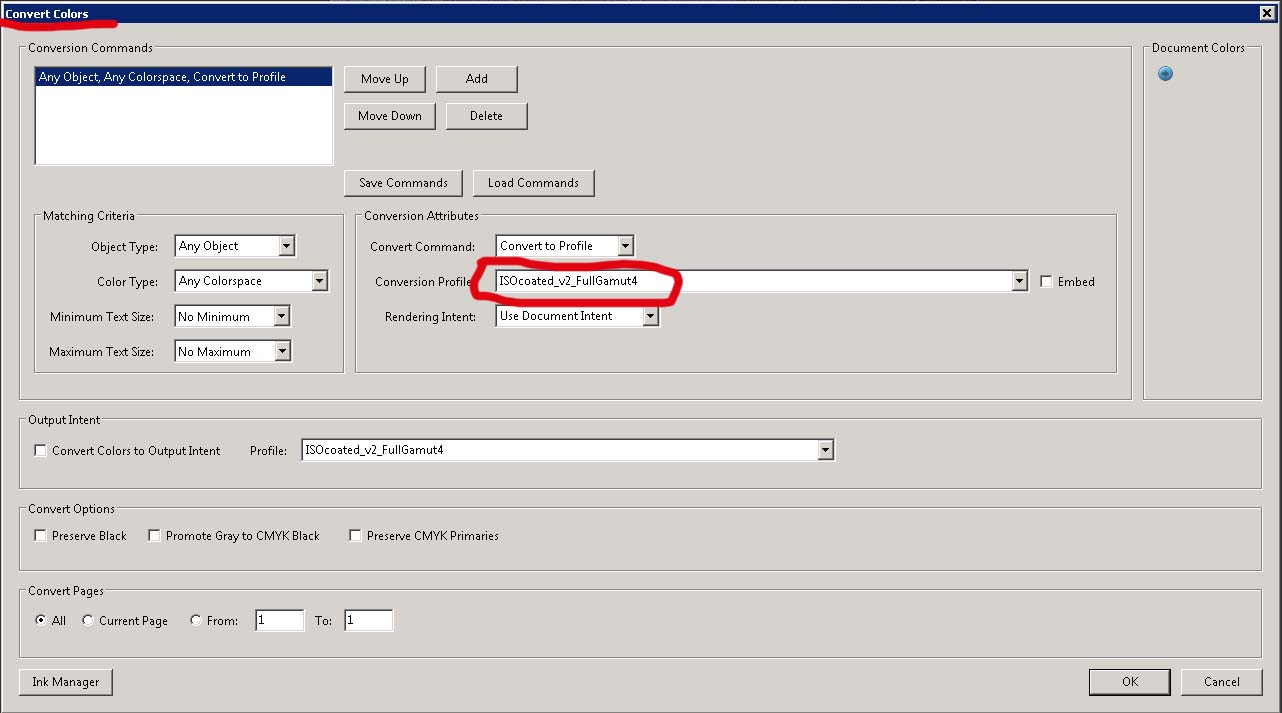Click the Move Up button
1282x713 pixels.
tap(385, 79)
